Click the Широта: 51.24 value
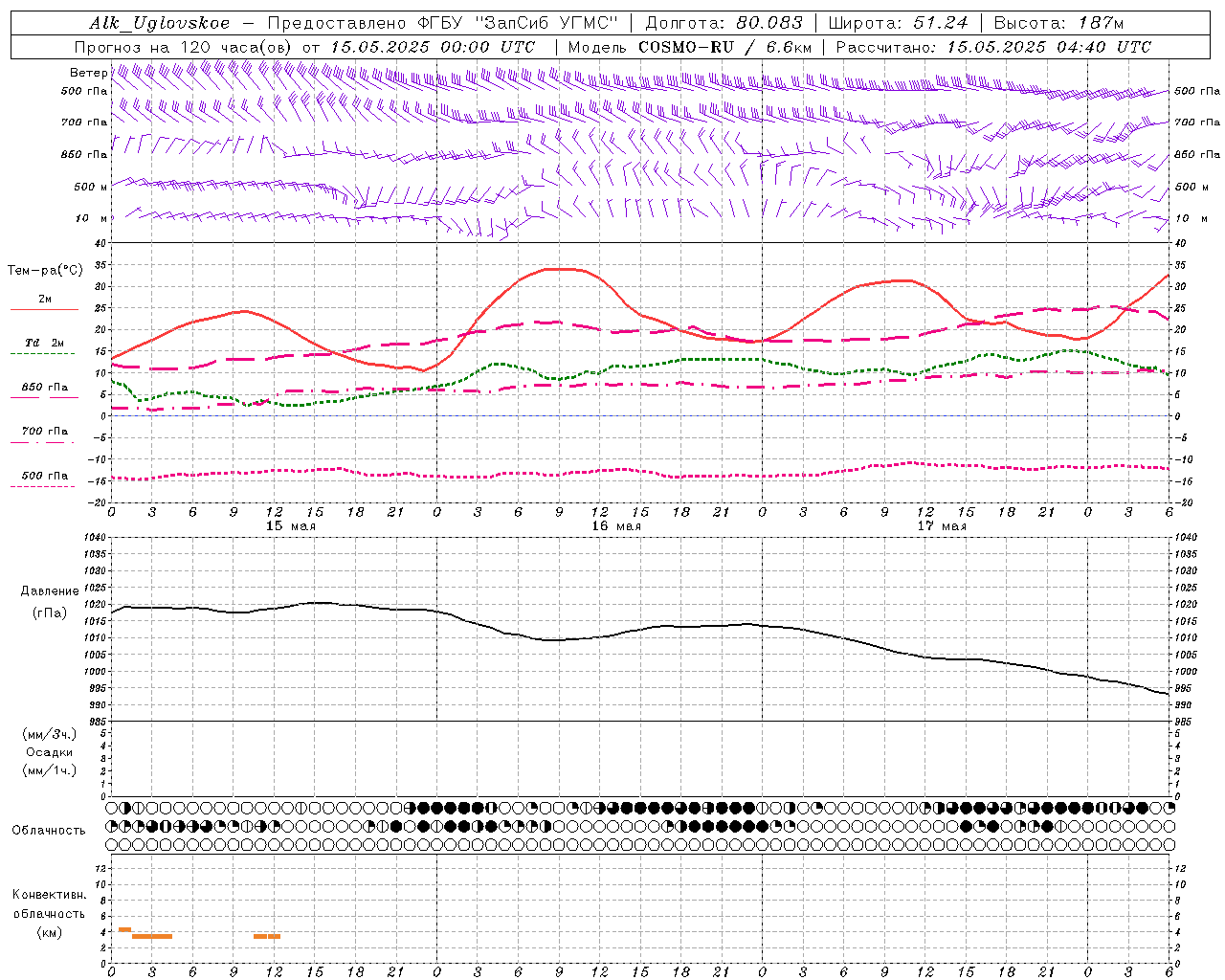Screen dimensions: 1225x980 click(898, 23)
